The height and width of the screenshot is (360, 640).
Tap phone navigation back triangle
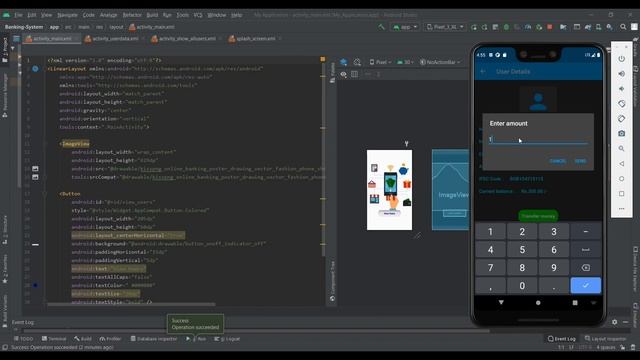[x=501, y=302]
